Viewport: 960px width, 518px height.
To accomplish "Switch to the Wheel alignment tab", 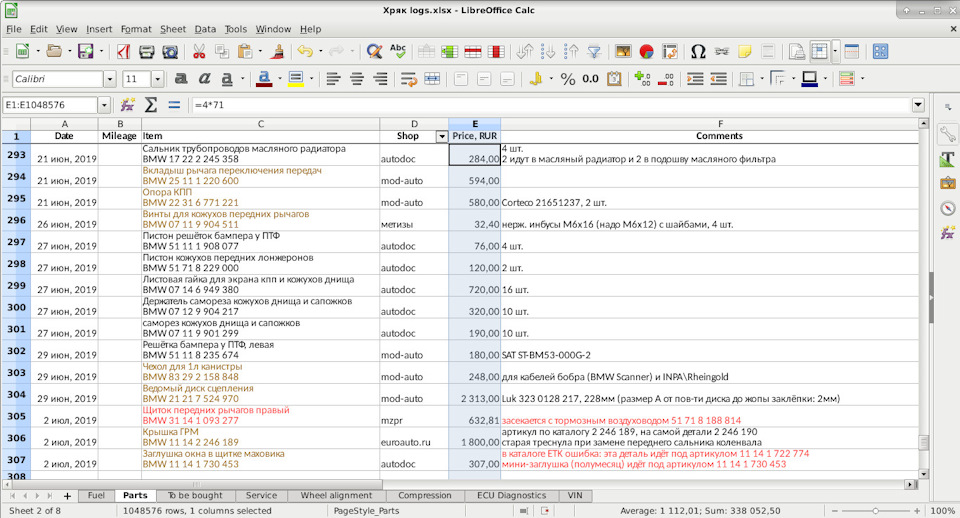I will tap(336, 495).
